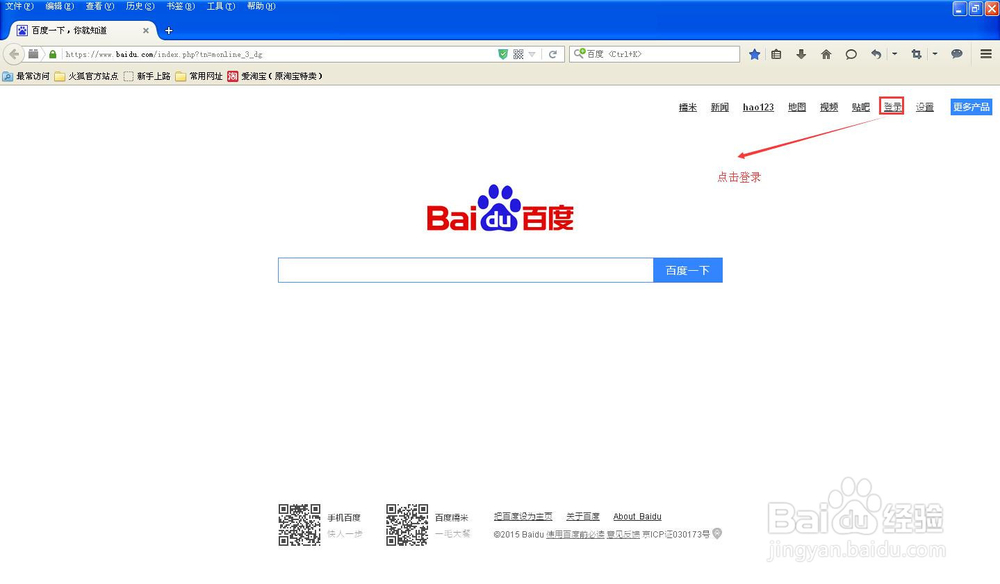The image size is (1000, 584).
Task: Bookmark this page with the star icon
Action: coord(754,54)
